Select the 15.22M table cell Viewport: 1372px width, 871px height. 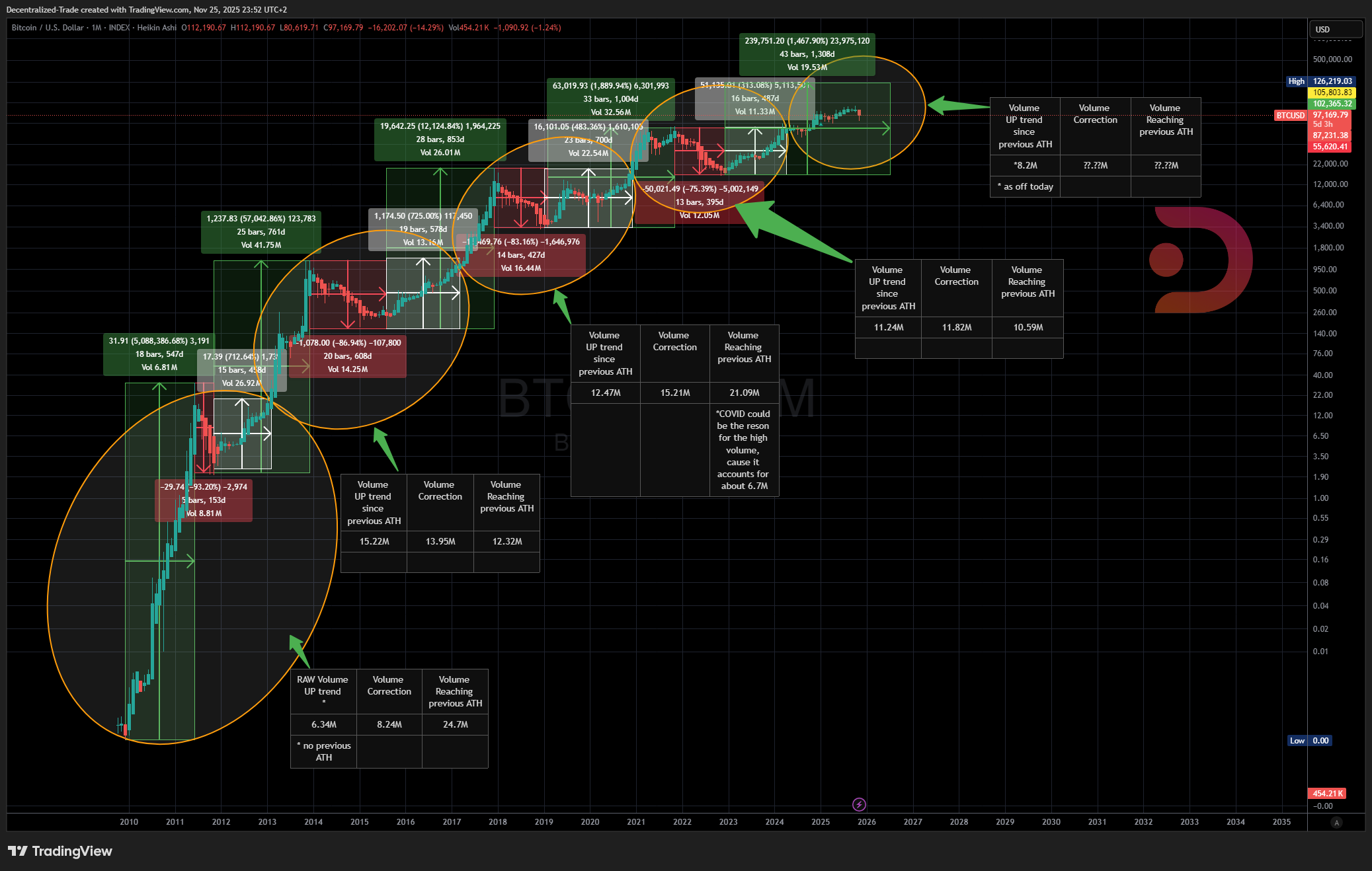coord(374,542)
